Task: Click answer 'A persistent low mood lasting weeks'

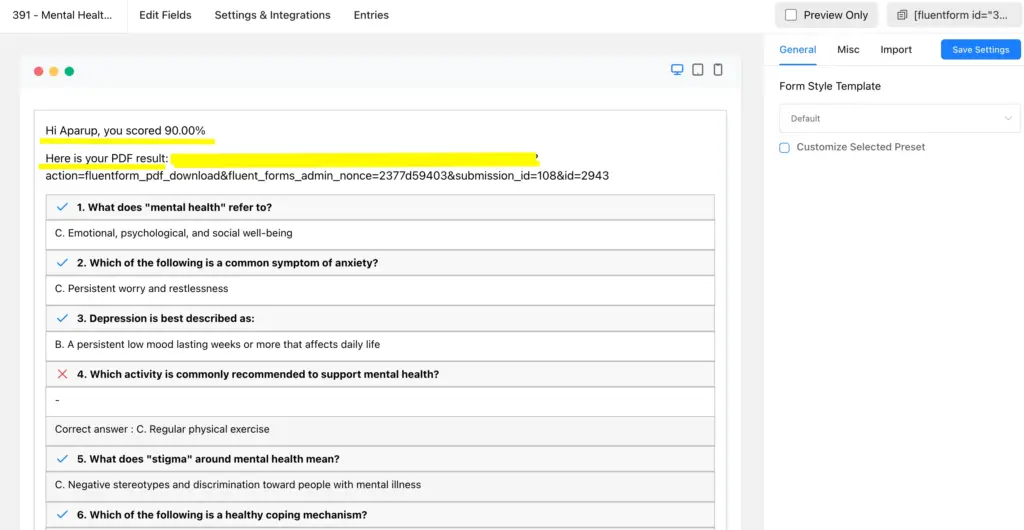Action: click(x=217, y=344)
